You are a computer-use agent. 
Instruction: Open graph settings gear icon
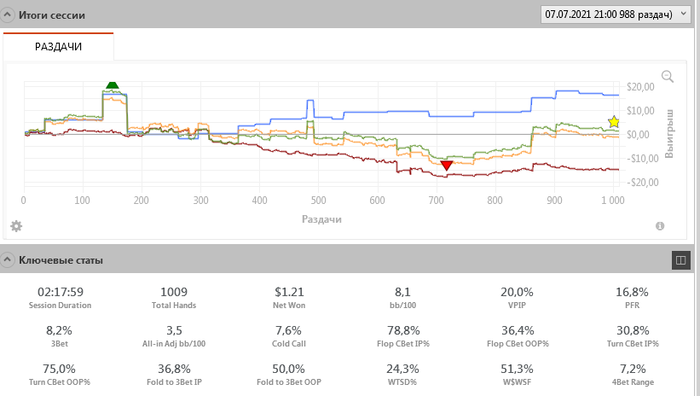tap(16, 226)
